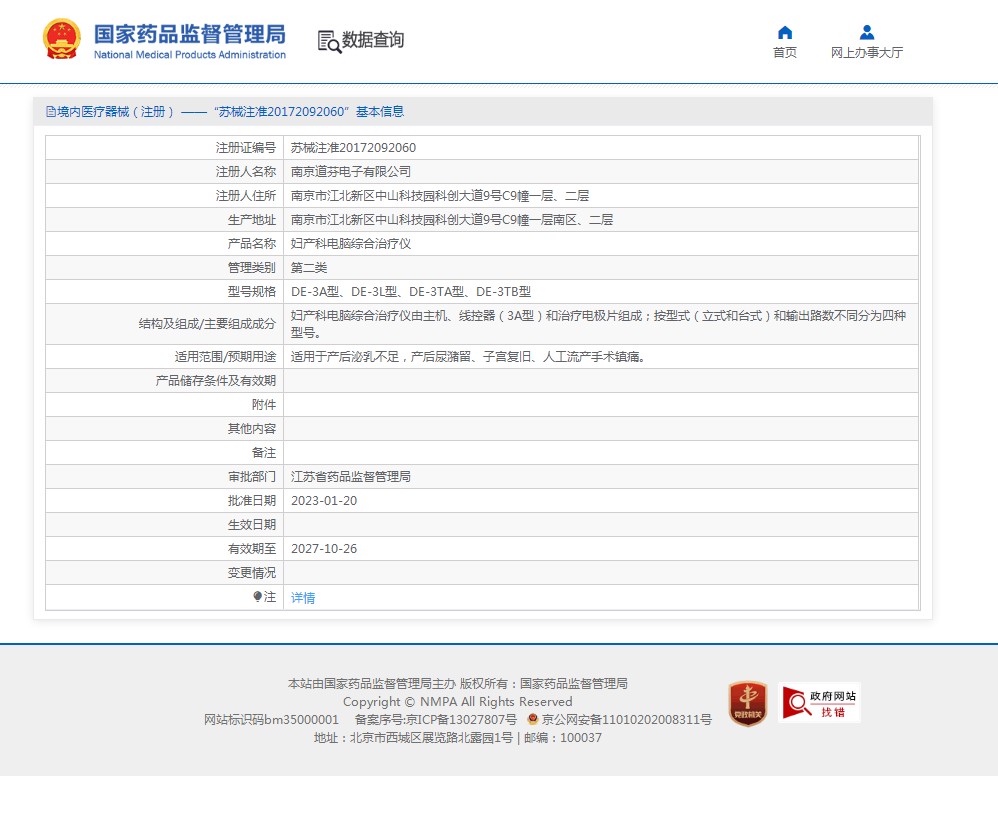
Task: Click the 生效日期 row label
Action: point(251,525)
